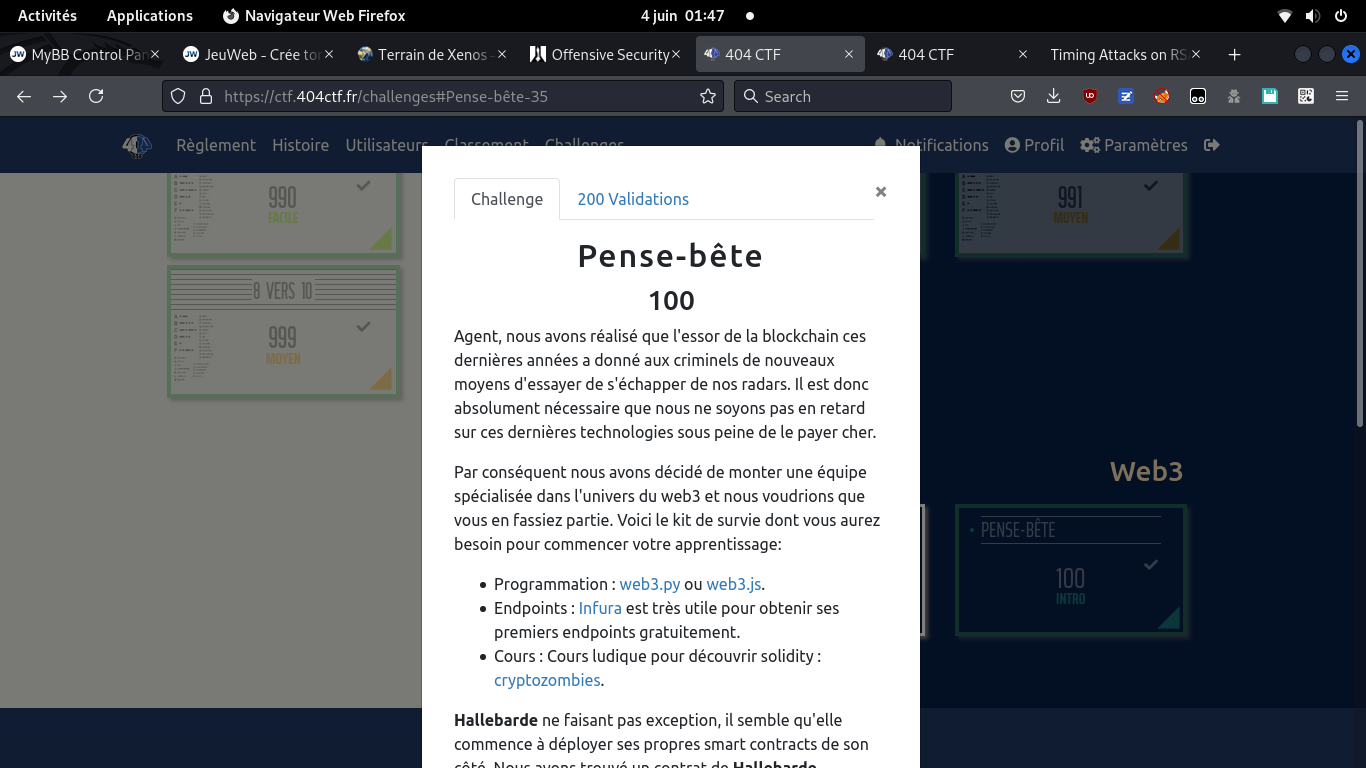Open the power icon in system tray
This screenshot has height=768, width=1366.
1341,16
